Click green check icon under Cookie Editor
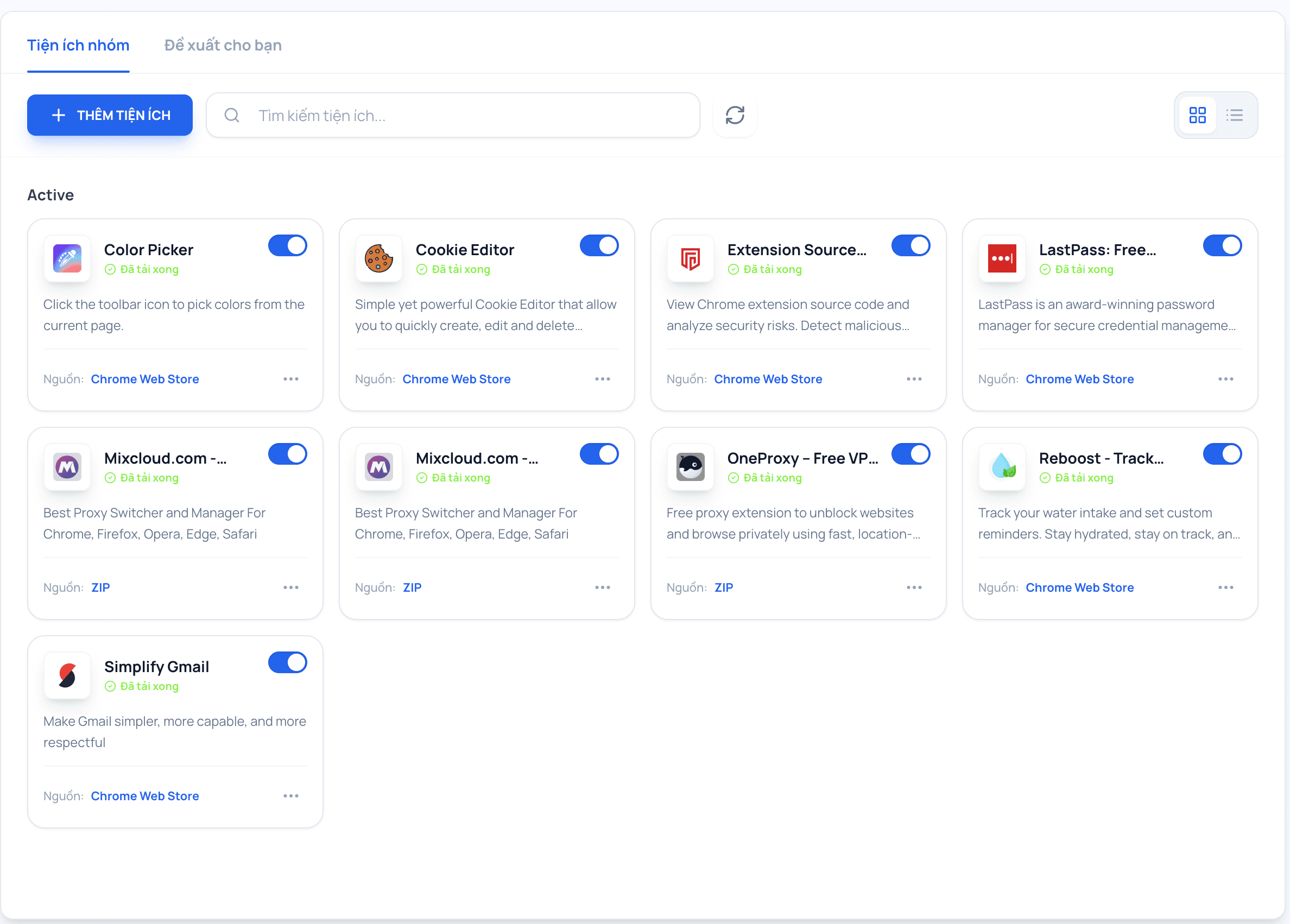The width and height of the screenshot is (1290, 924). [422, 269]
